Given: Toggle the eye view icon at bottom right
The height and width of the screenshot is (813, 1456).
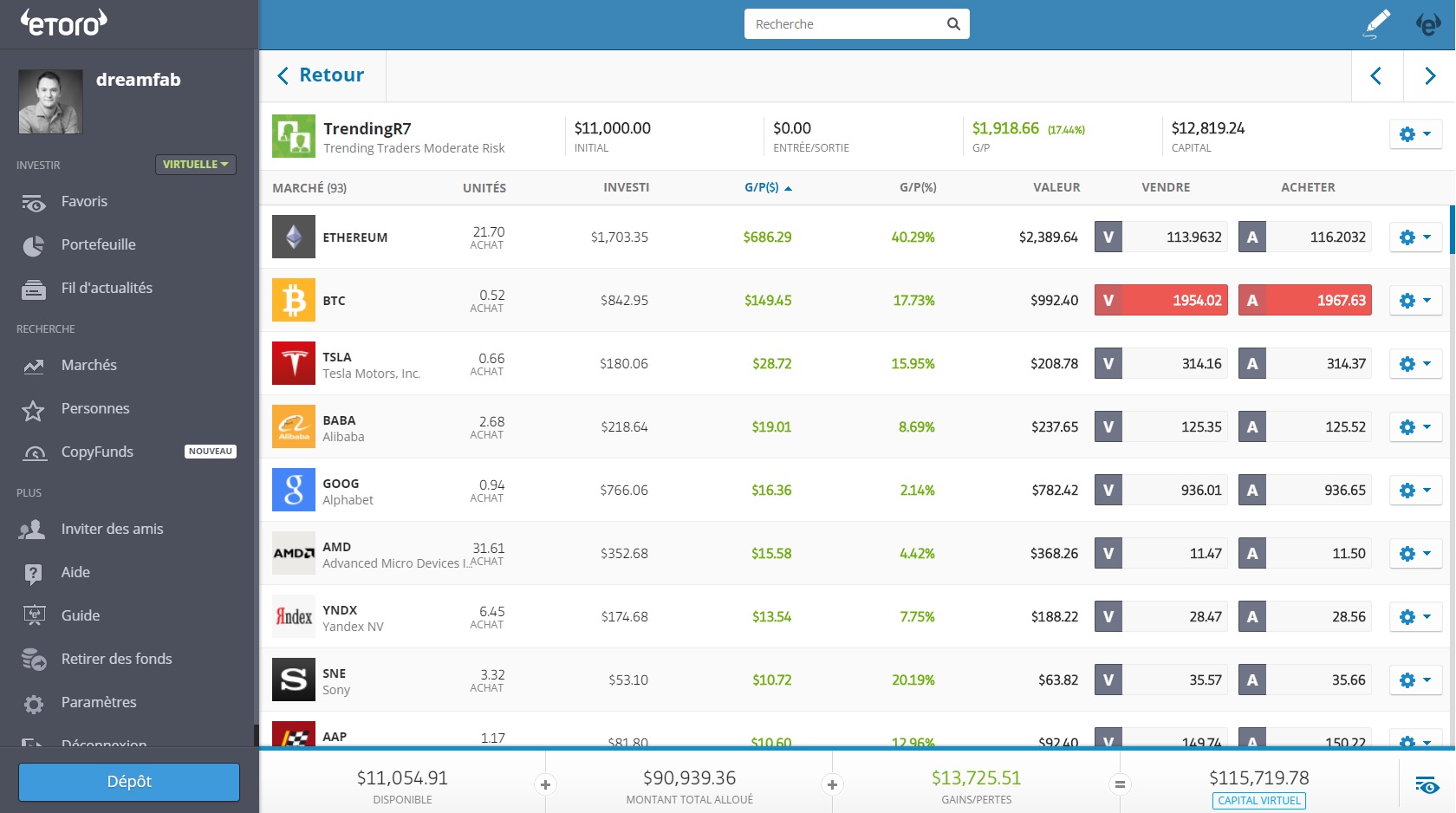Looking at the screenshot, I should (x=1427, y=785).
